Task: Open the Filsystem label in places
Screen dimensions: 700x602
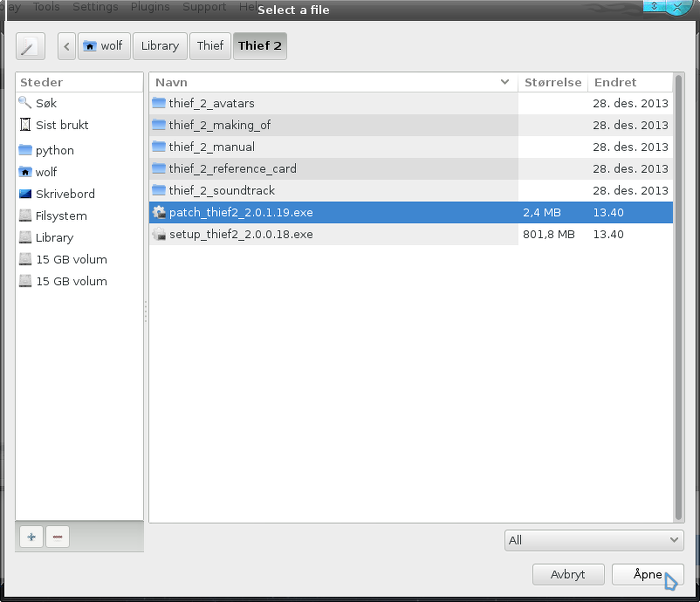Action: (61, 216)
